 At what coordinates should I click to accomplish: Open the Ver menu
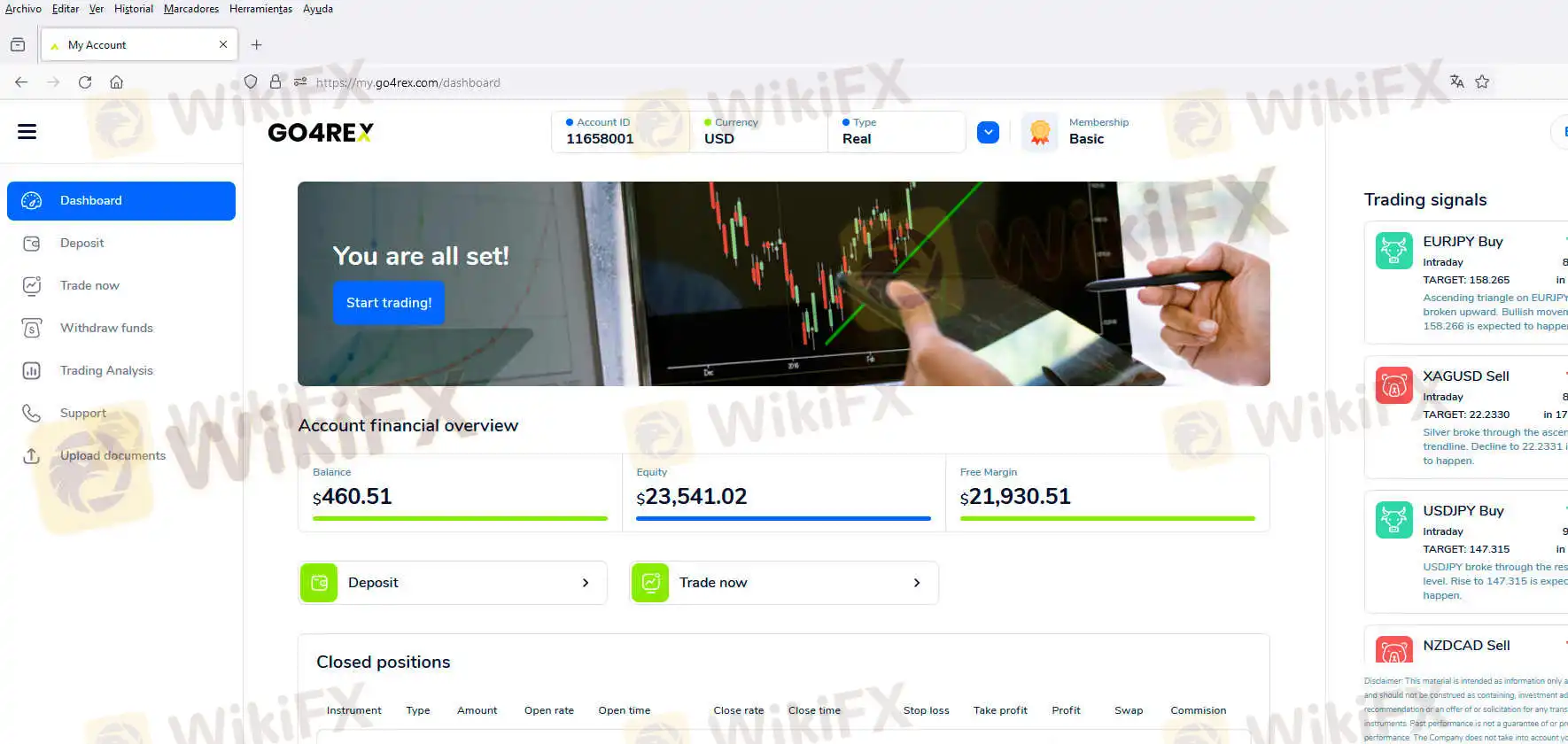point(97,9)
